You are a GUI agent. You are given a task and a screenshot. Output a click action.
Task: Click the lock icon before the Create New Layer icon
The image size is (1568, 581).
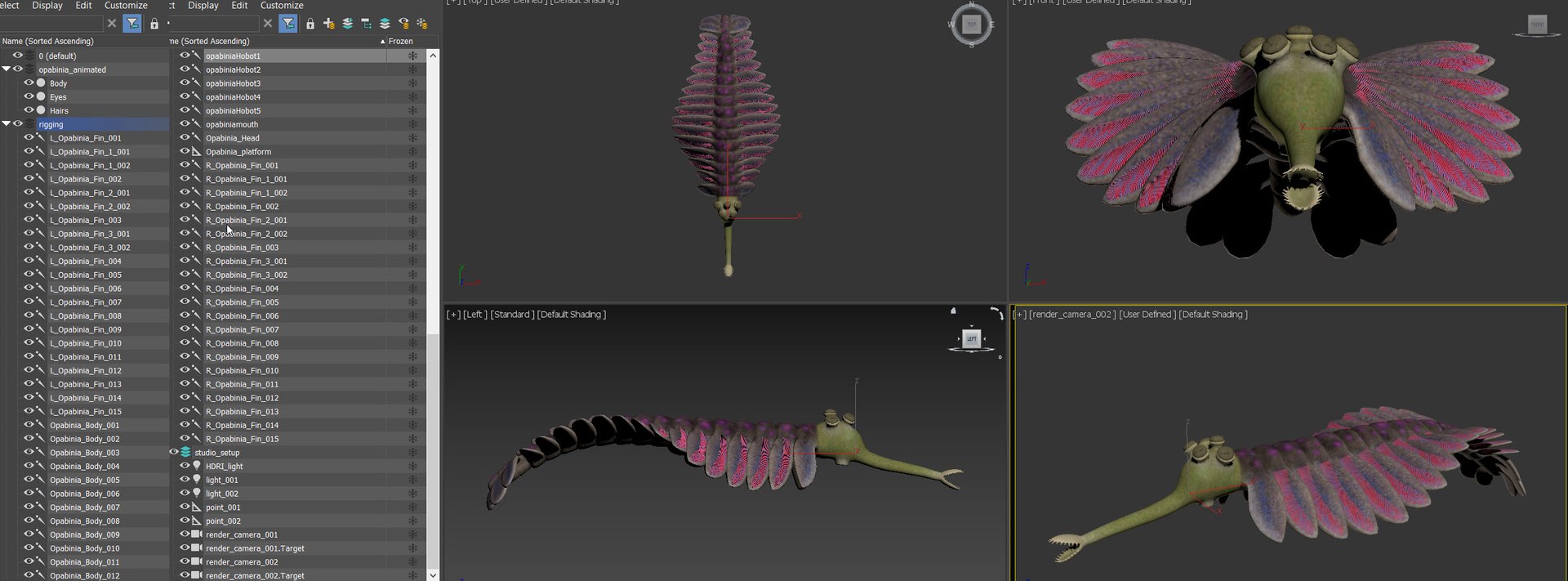click(x=310, y=24)
